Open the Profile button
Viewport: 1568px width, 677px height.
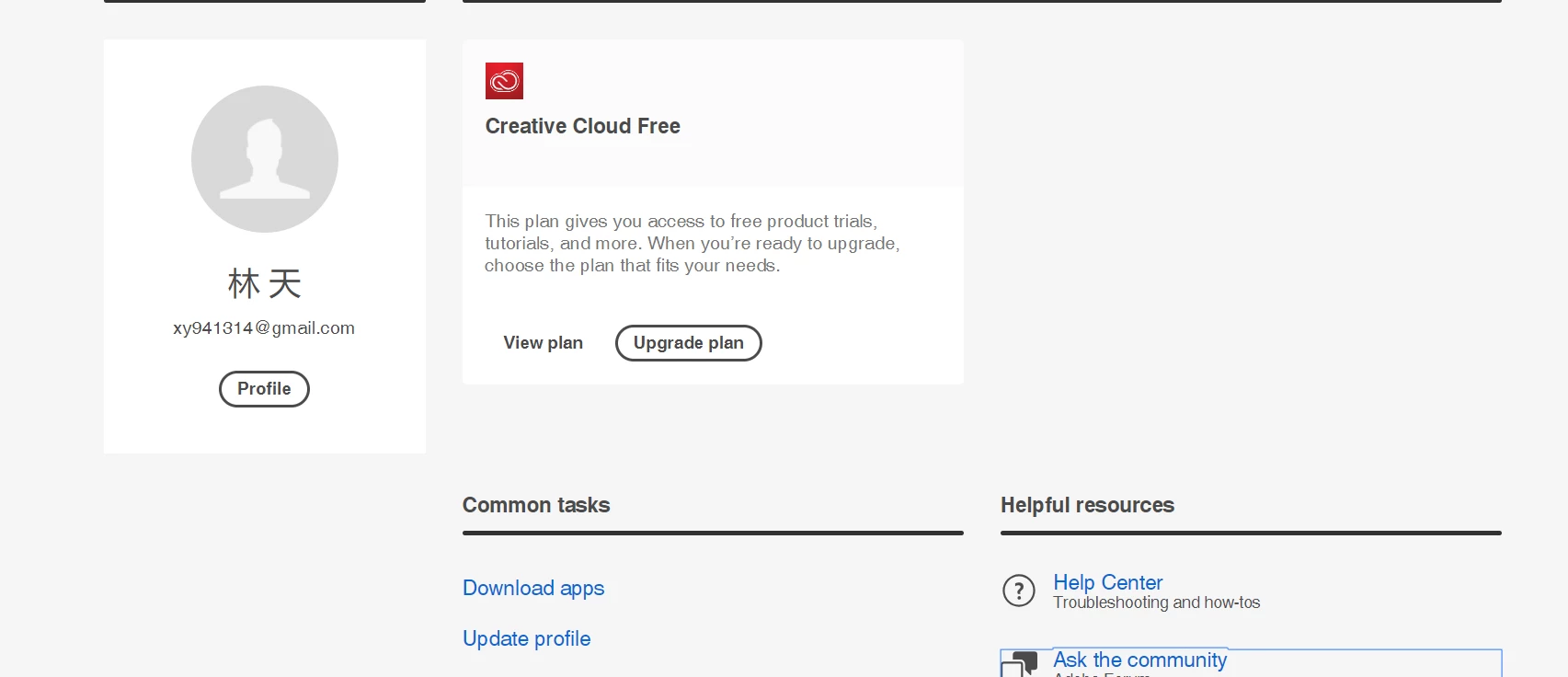264,389
